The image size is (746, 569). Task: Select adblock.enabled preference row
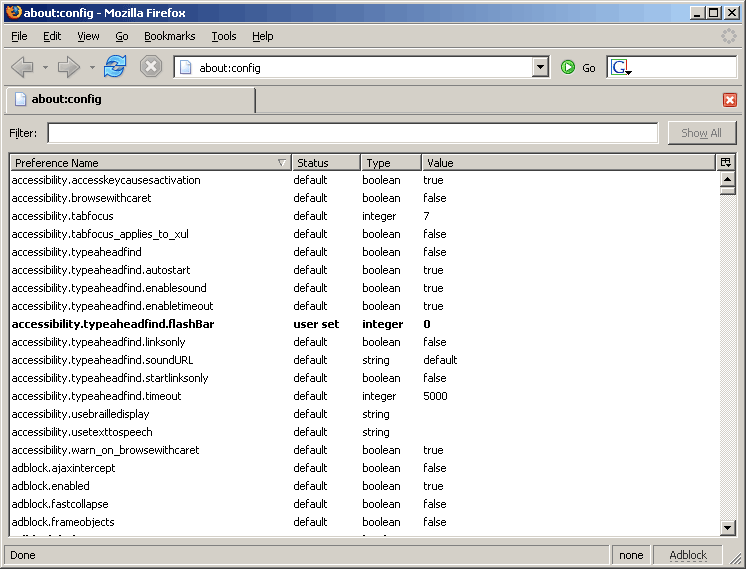click(364, 486)
